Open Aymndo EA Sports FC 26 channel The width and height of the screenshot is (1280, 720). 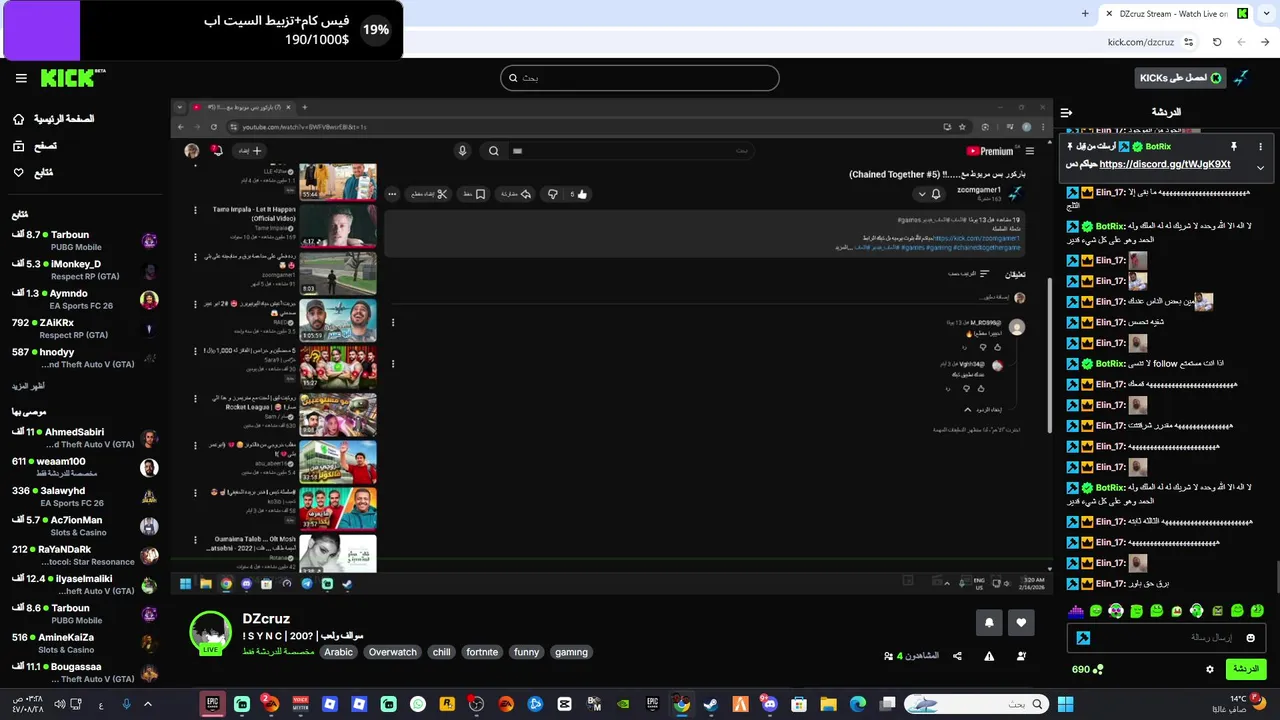click(85, 299)
